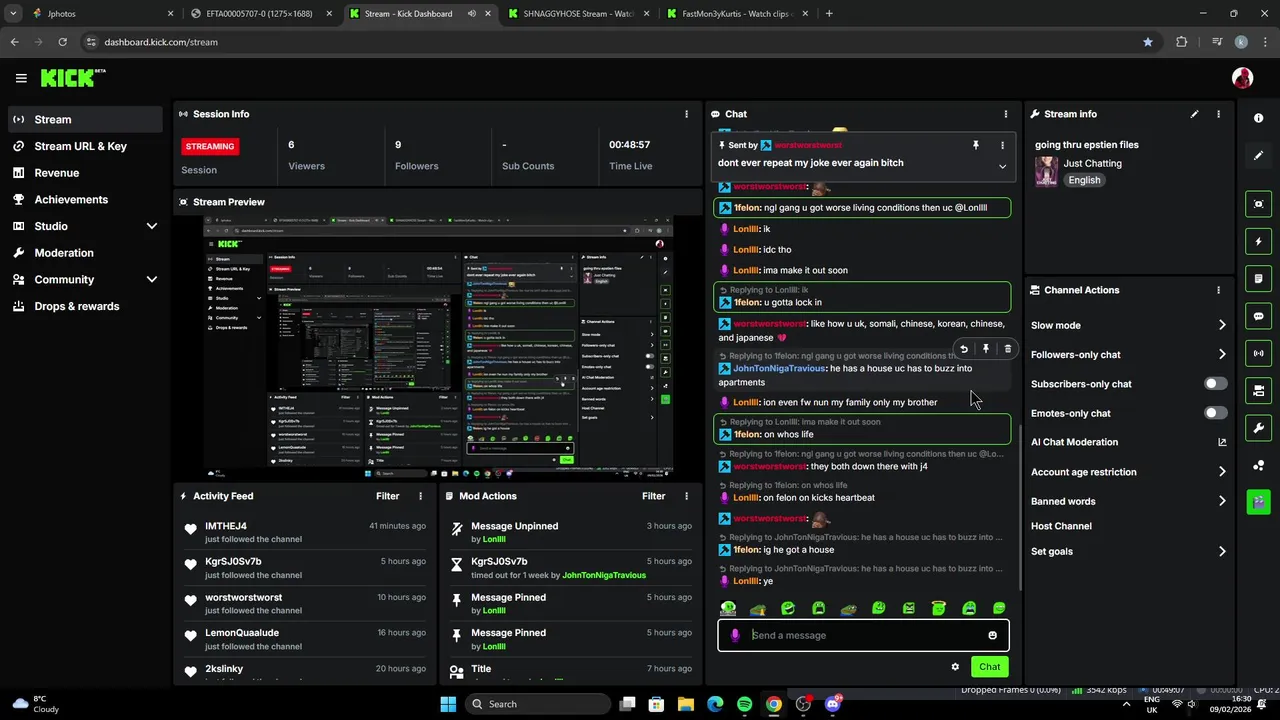
Task: Click the pencil icon in right rail
Action: coord(1258,156)
